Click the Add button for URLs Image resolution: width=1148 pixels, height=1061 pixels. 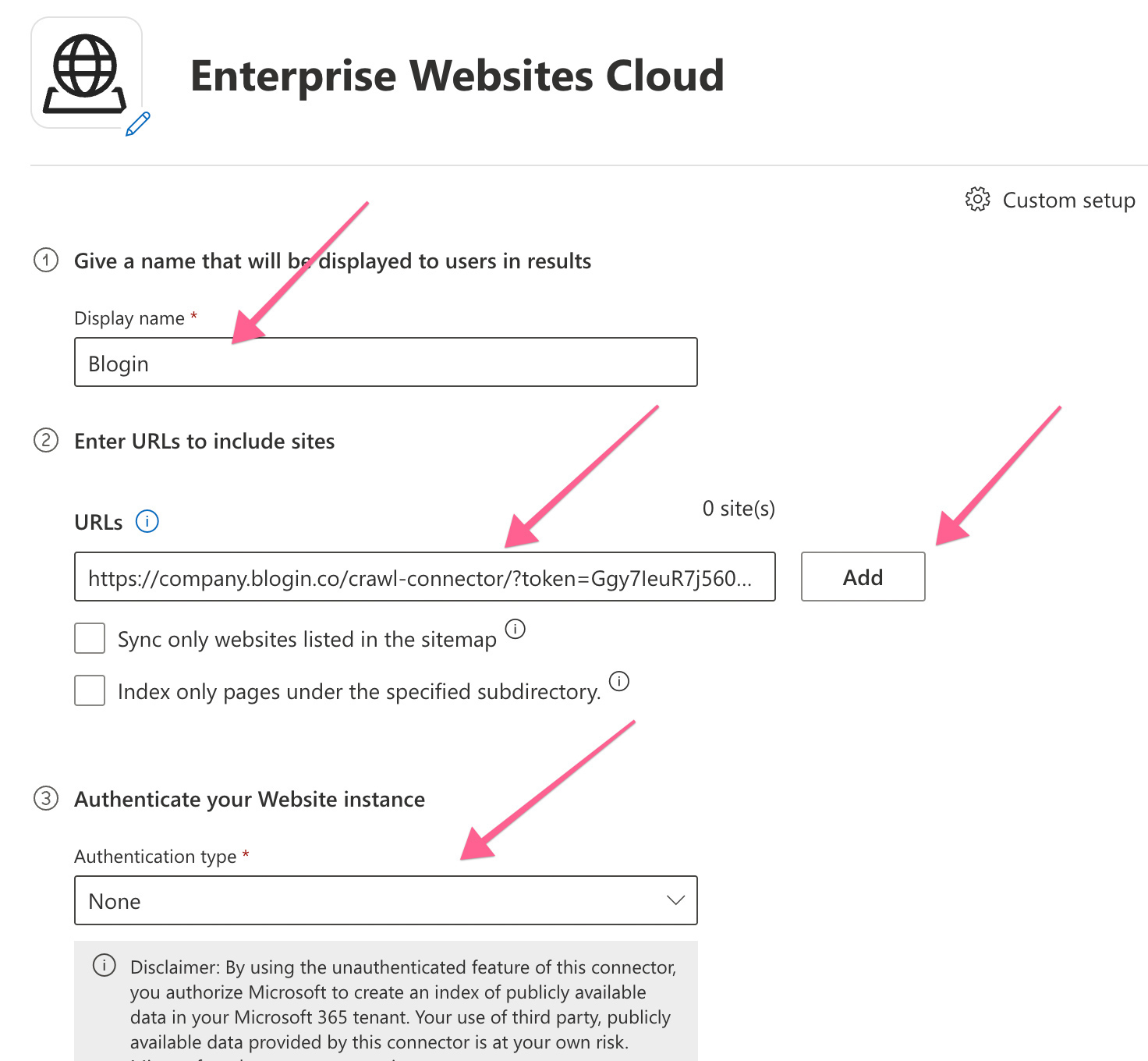(x=863, y=577)
